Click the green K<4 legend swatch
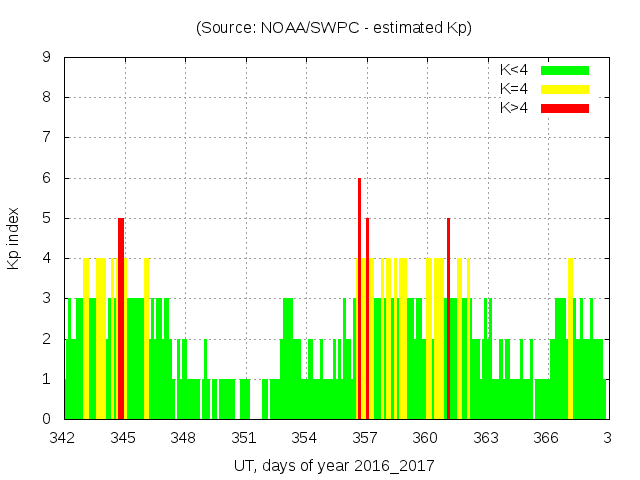640x480 pixels. (565, 70)
